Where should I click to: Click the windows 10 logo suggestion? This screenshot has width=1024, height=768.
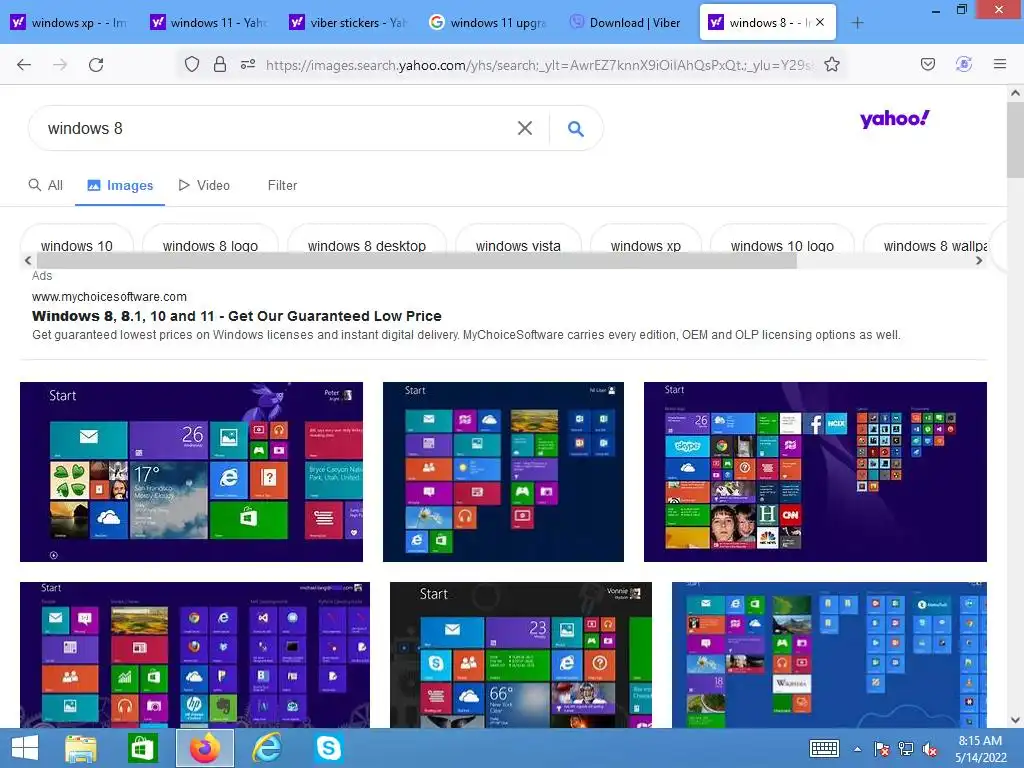click(x=782, y=246)
